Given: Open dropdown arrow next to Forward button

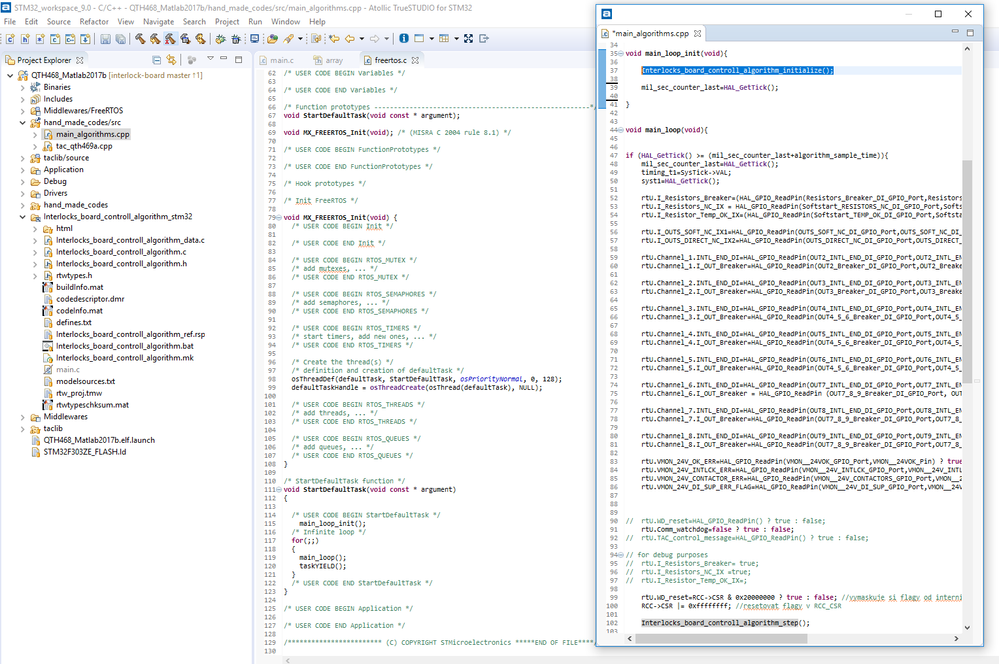Looking at the screenshot, I should tap(386, 39).
